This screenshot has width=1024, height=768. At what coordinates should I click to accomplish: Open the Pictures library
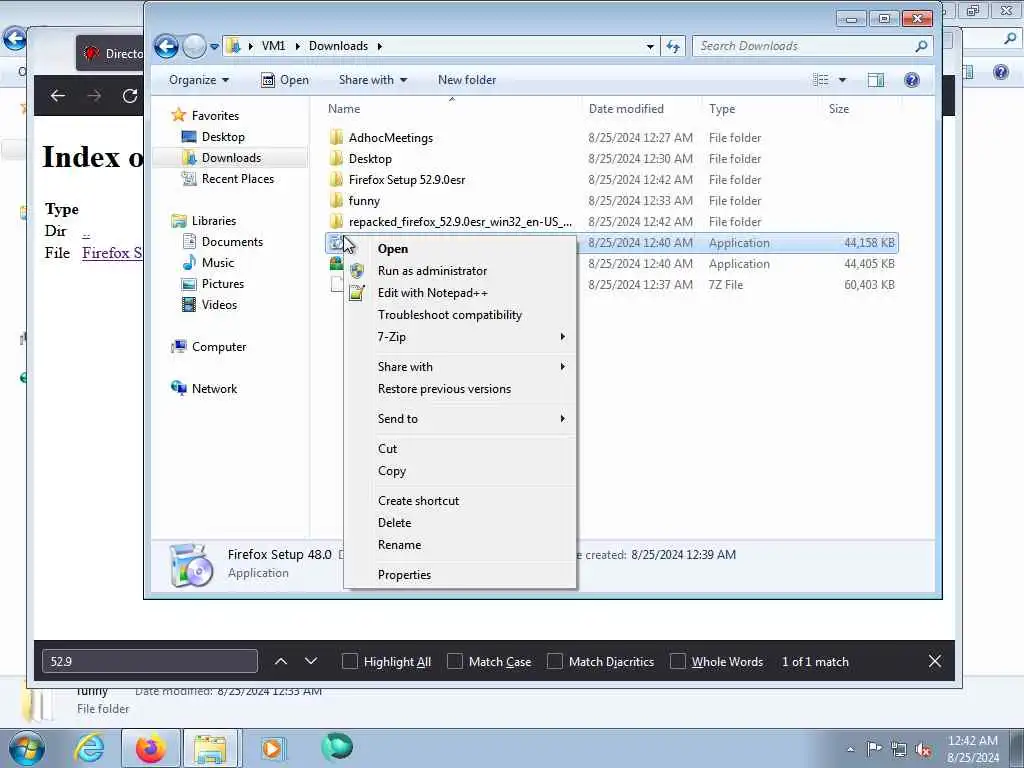[x=212, y=283]
